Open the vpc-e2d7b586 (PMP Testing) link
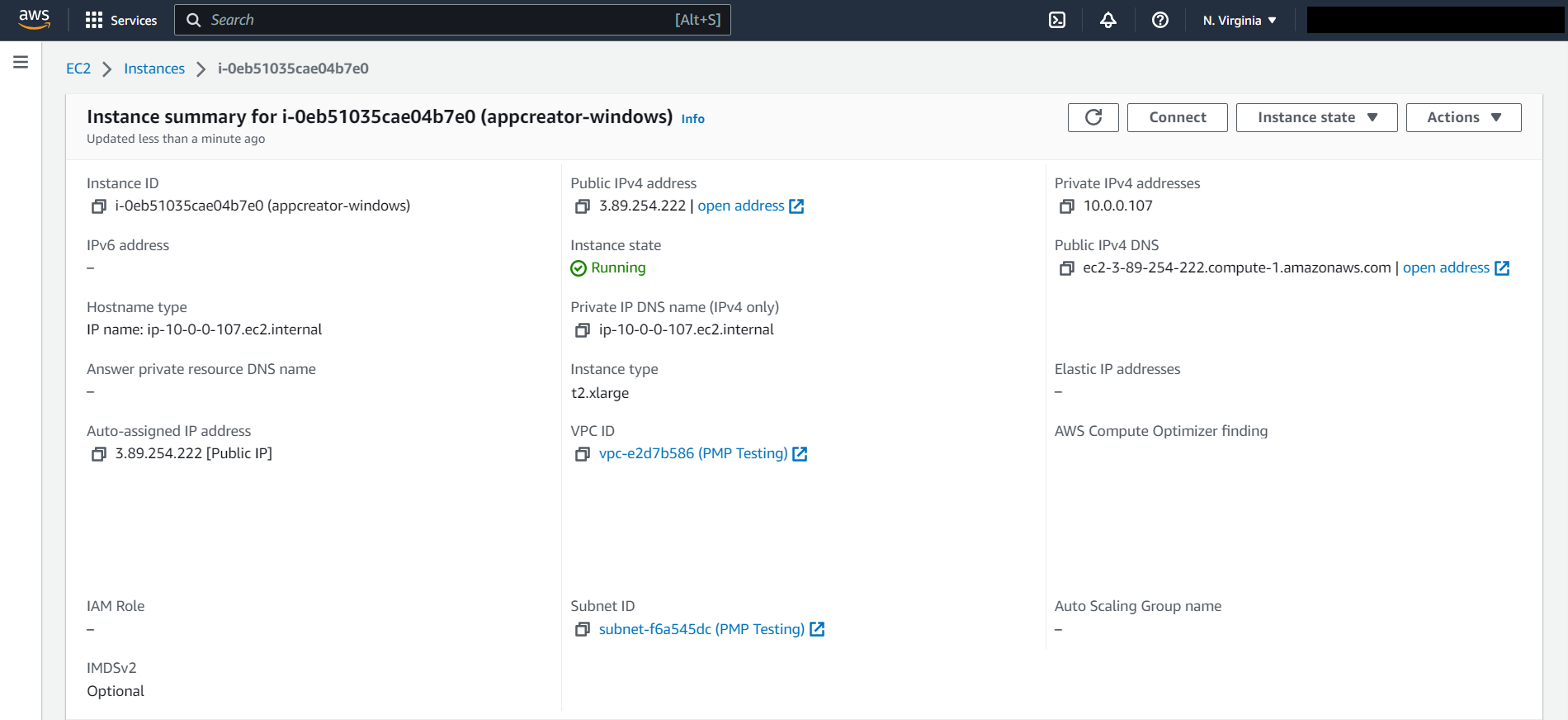The width and height of the screenshot is (1568, 720). (x=693, y=453)
